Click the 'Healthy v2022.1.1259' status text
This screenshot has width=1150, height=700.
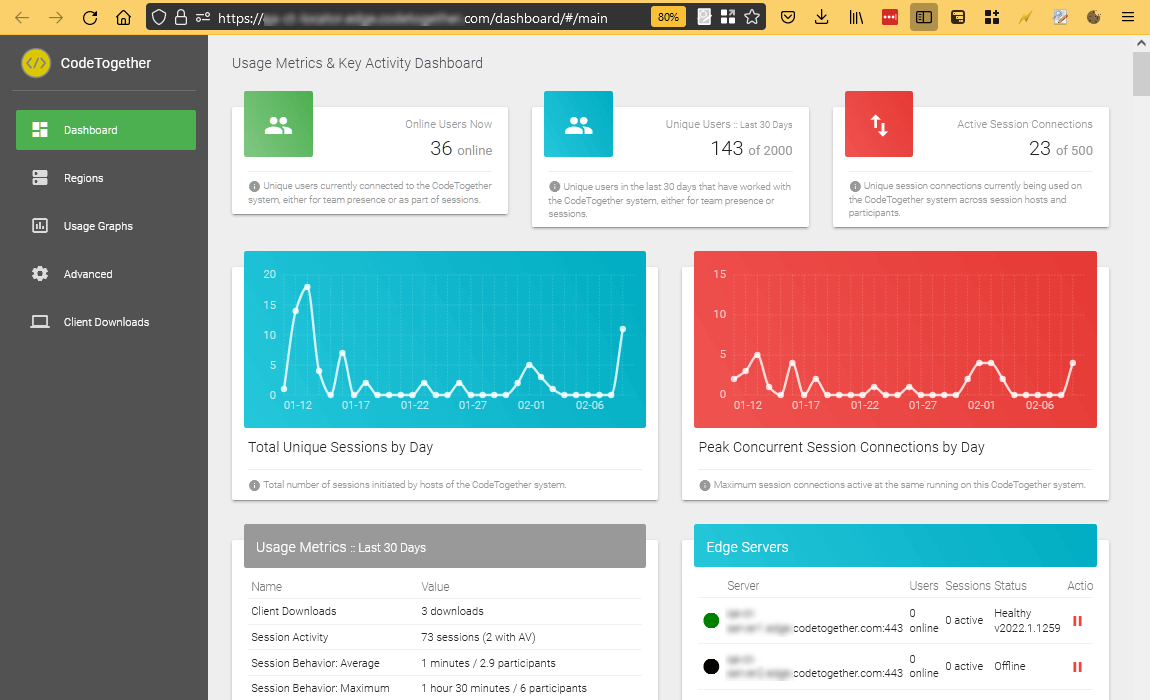(1028, 621)
